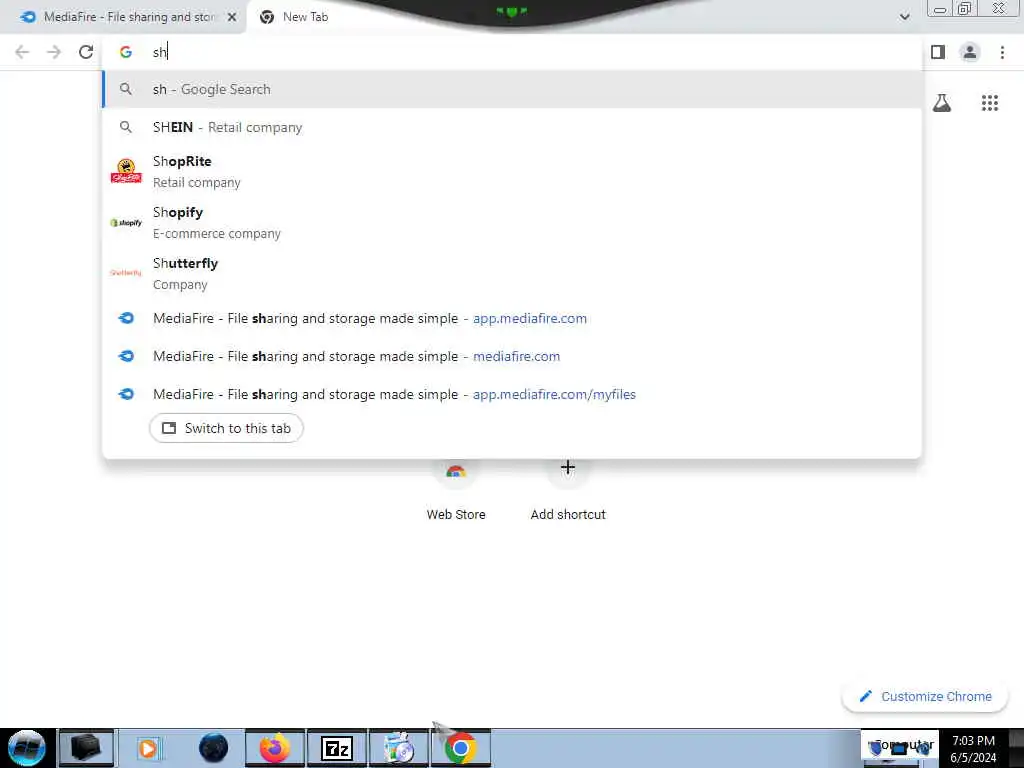The height and width of the screenshot is (768, 1024).
Task: Open the disc installer taskbar icon
Action: pos(399,748)
